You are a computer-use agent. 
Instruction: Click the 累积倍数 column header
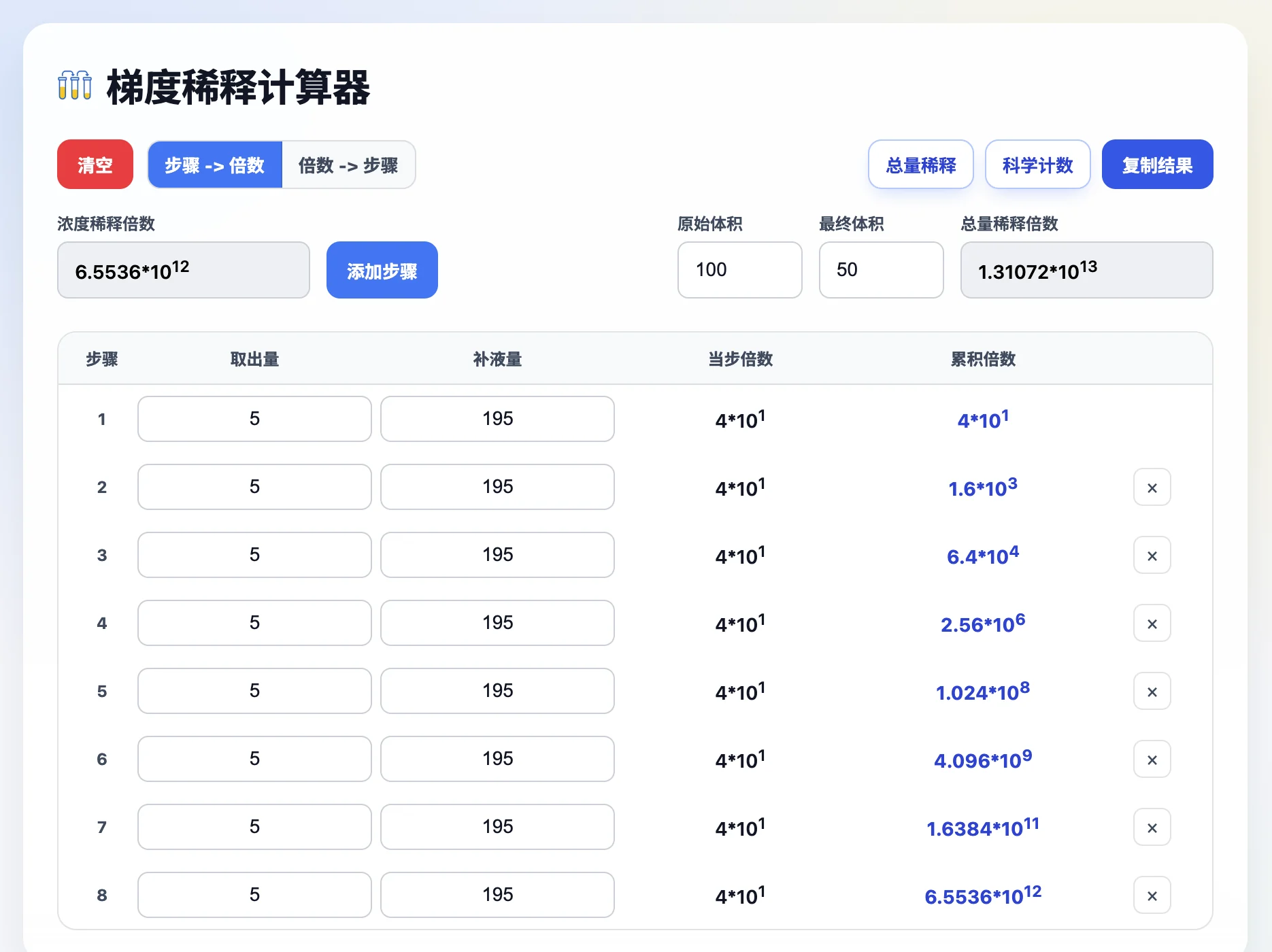click(983, 359)
